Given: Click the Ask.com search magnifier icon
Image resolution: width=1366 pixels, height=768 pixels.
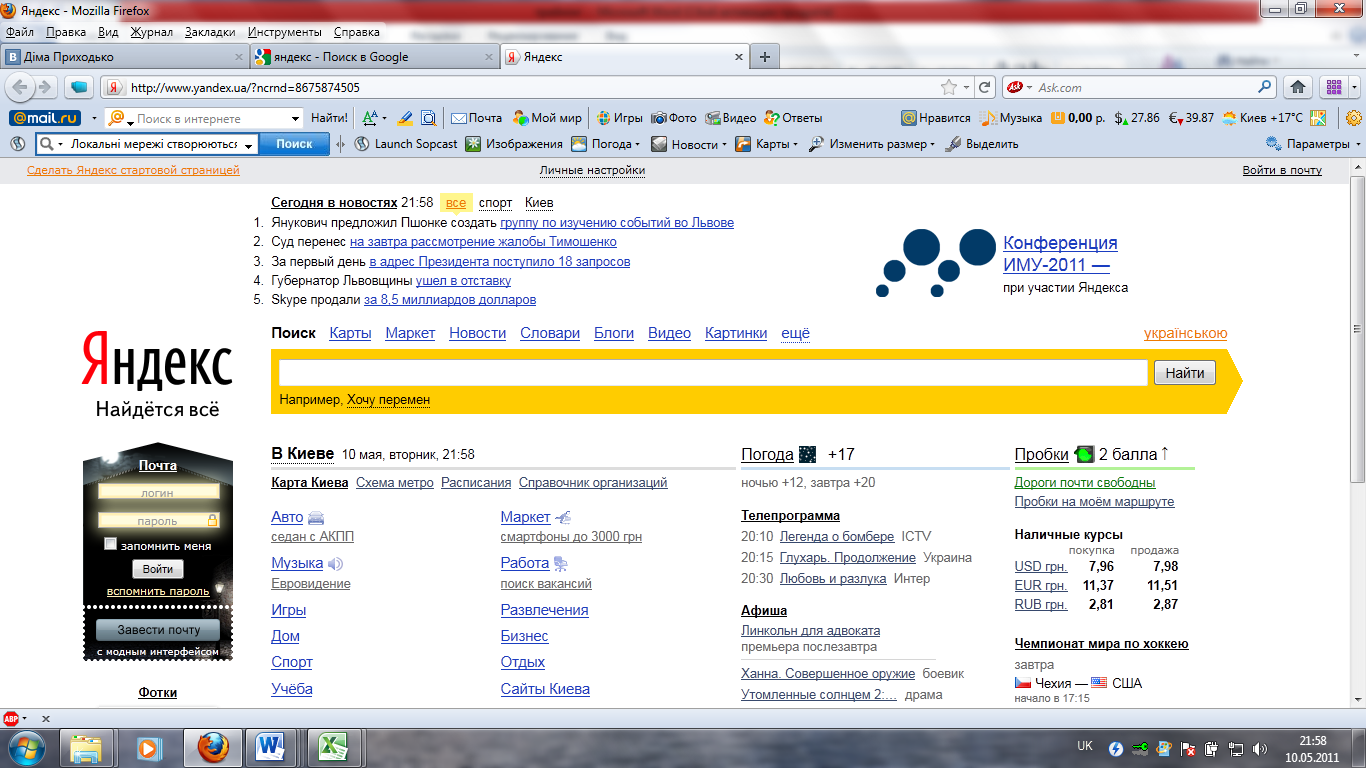Looking at the screenshot, I should (x=1265, y=87).
